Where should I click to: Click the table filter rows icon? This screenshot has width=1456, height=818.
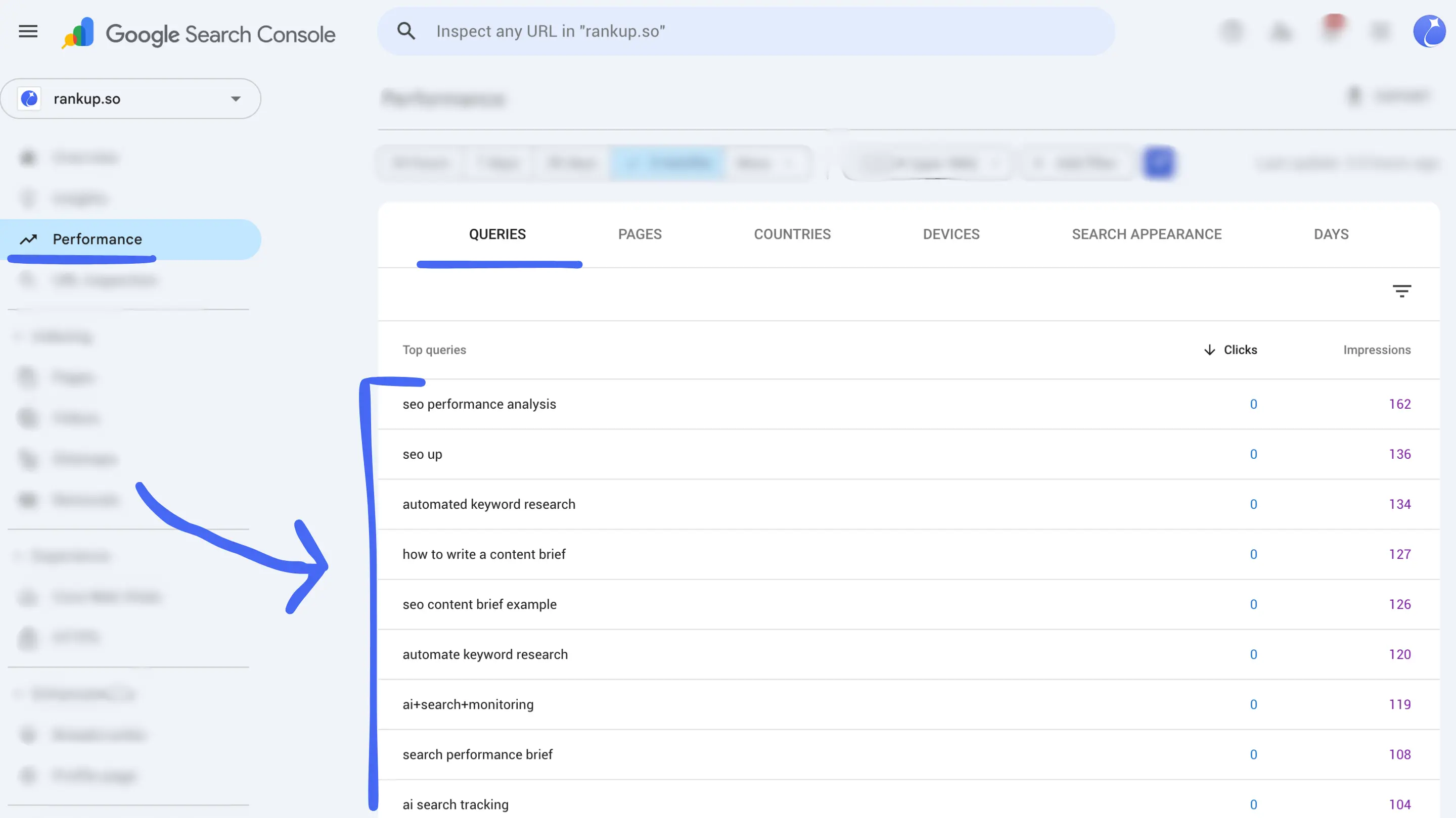click(x=1401, y=291)
